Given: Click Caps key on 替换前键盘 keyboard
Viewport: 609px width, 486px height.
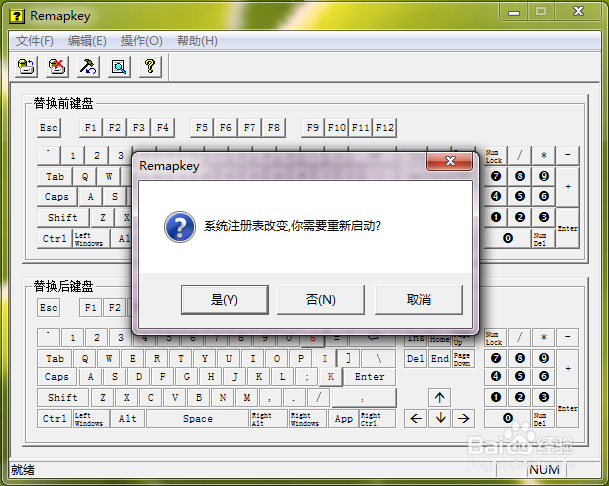Looking at the screenshot, I should (x=57, y=197).
